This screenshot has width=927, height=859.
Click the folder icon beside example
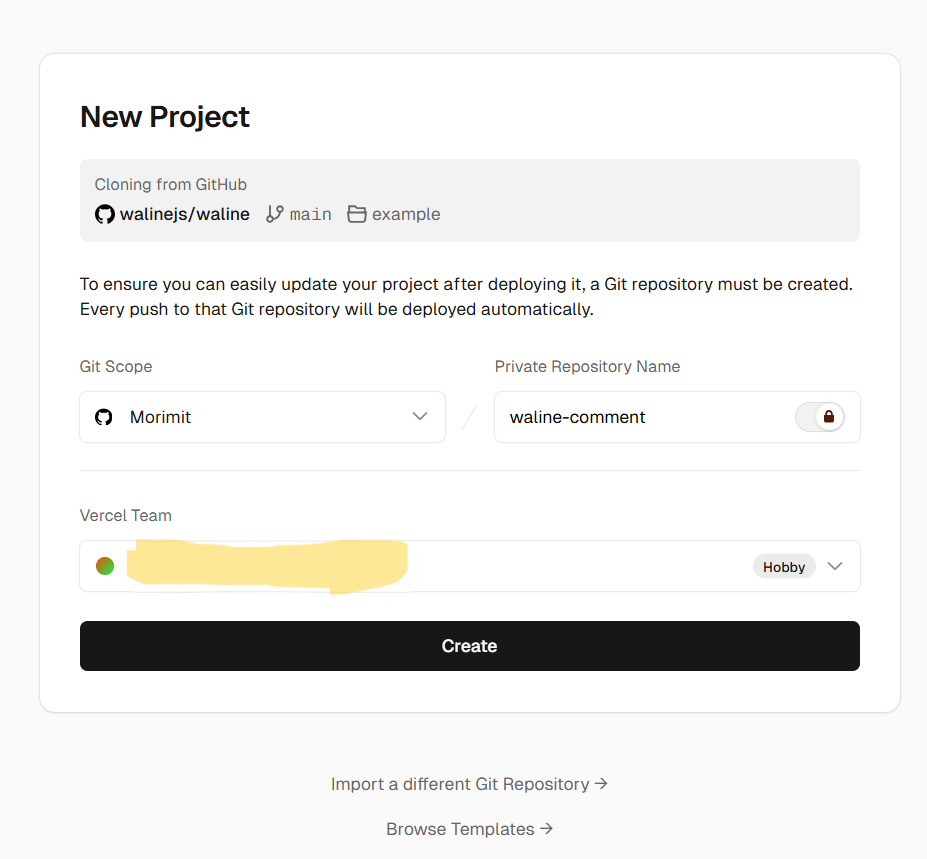pyautogui.click(x=357, y=214)
